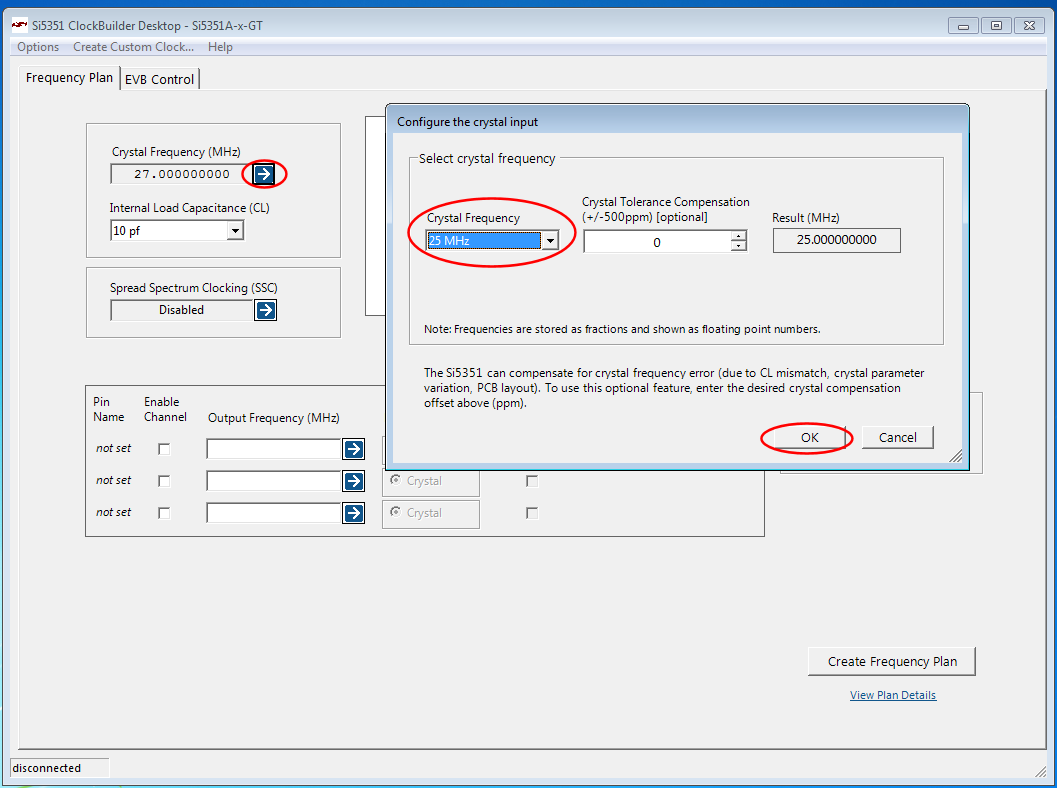Click the dialog resize grip near Cancel

tap(955, 456)
